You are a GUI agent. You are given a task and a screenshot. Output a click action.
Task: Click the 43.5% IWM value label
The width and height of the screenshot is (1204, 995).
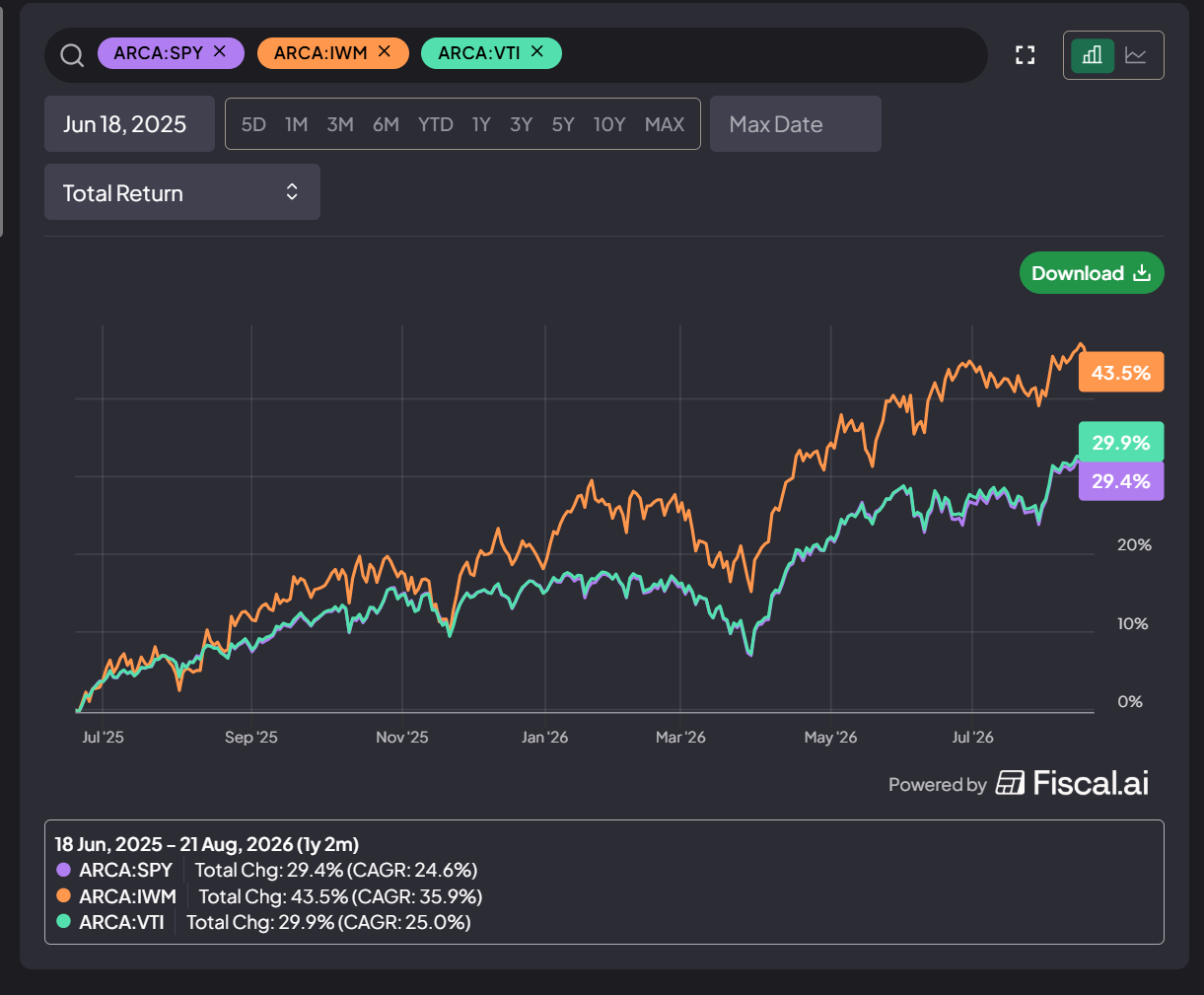click(1121, 373)
